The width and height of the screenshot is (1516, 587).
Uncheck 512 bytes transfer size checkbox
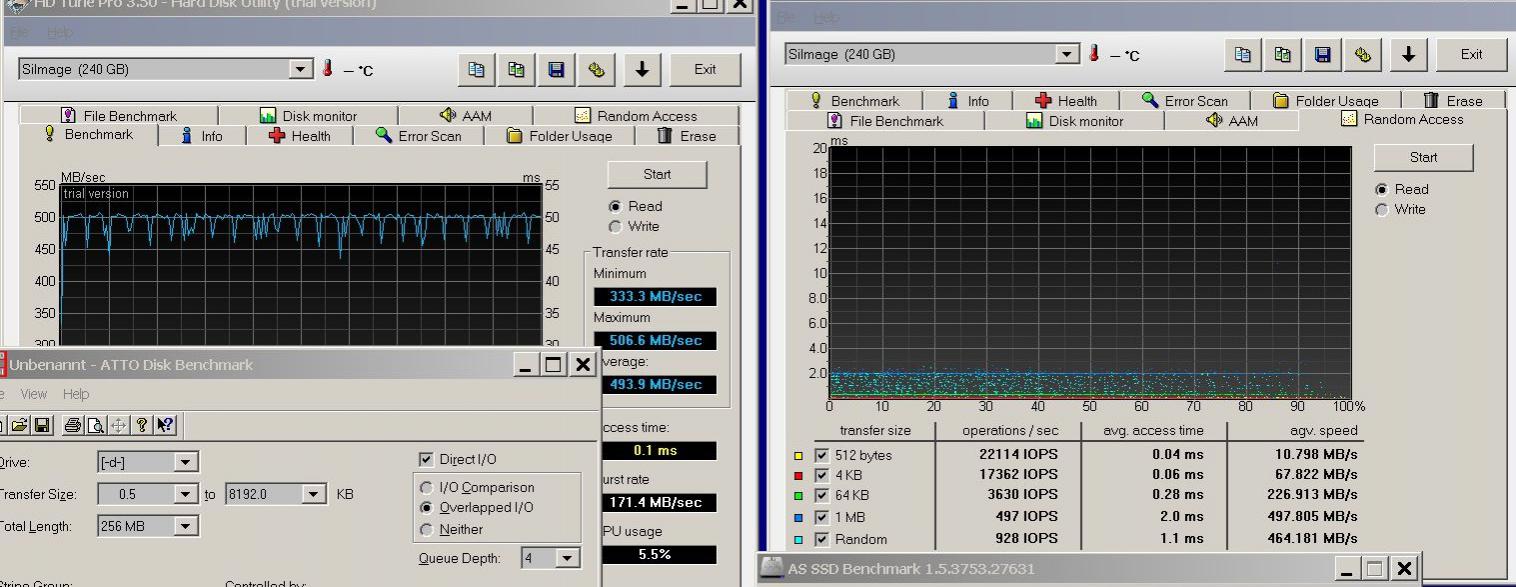point(822,455)
